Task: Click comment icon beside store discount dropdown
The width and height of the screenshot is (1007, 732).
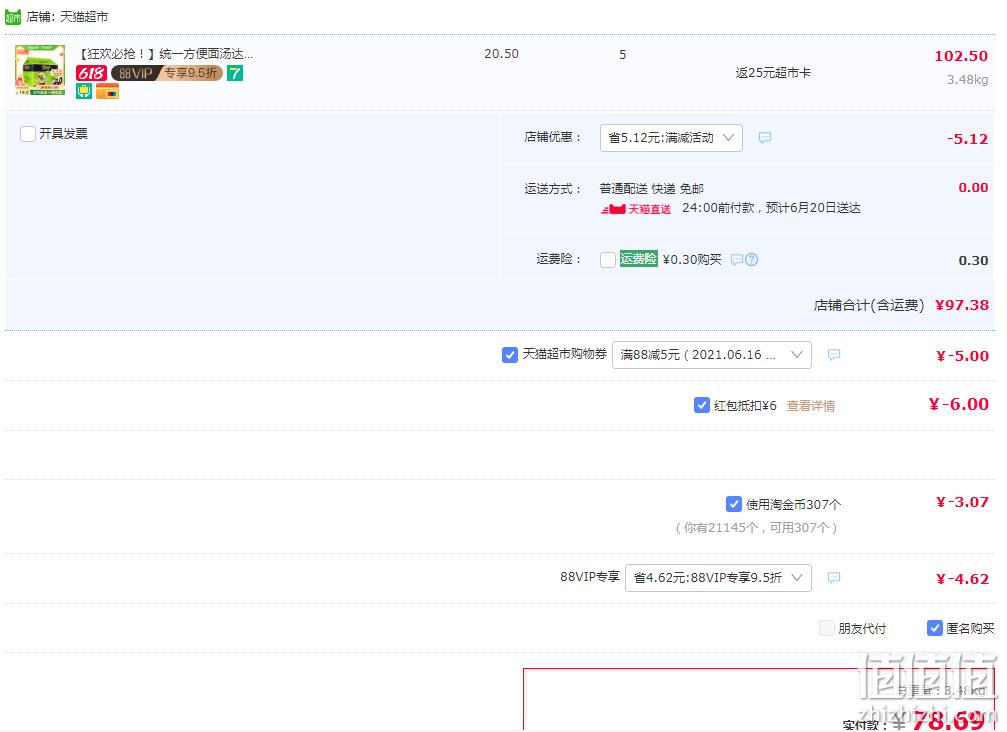Action: (764, 137)
